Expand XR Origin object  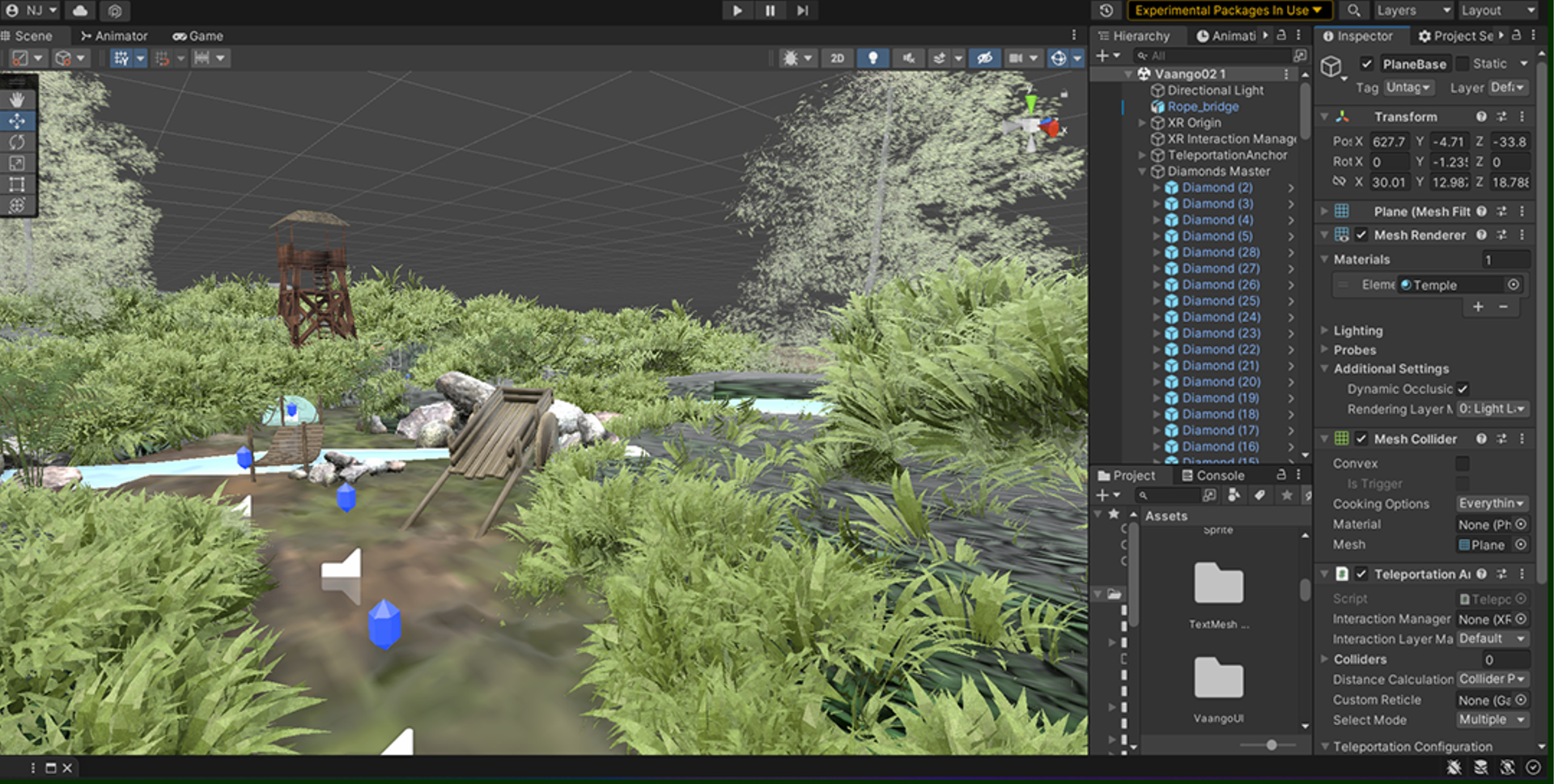[x=1142, y=123]
